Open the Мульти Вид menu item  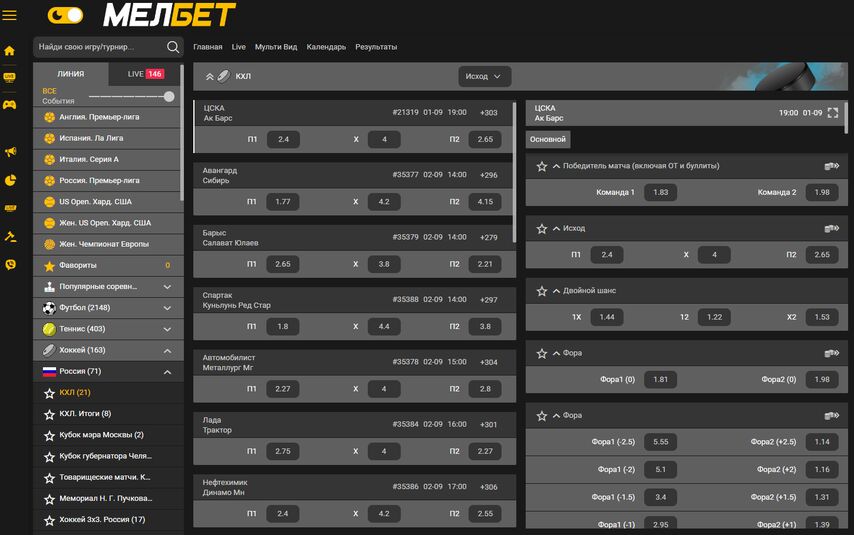(276, 47)
